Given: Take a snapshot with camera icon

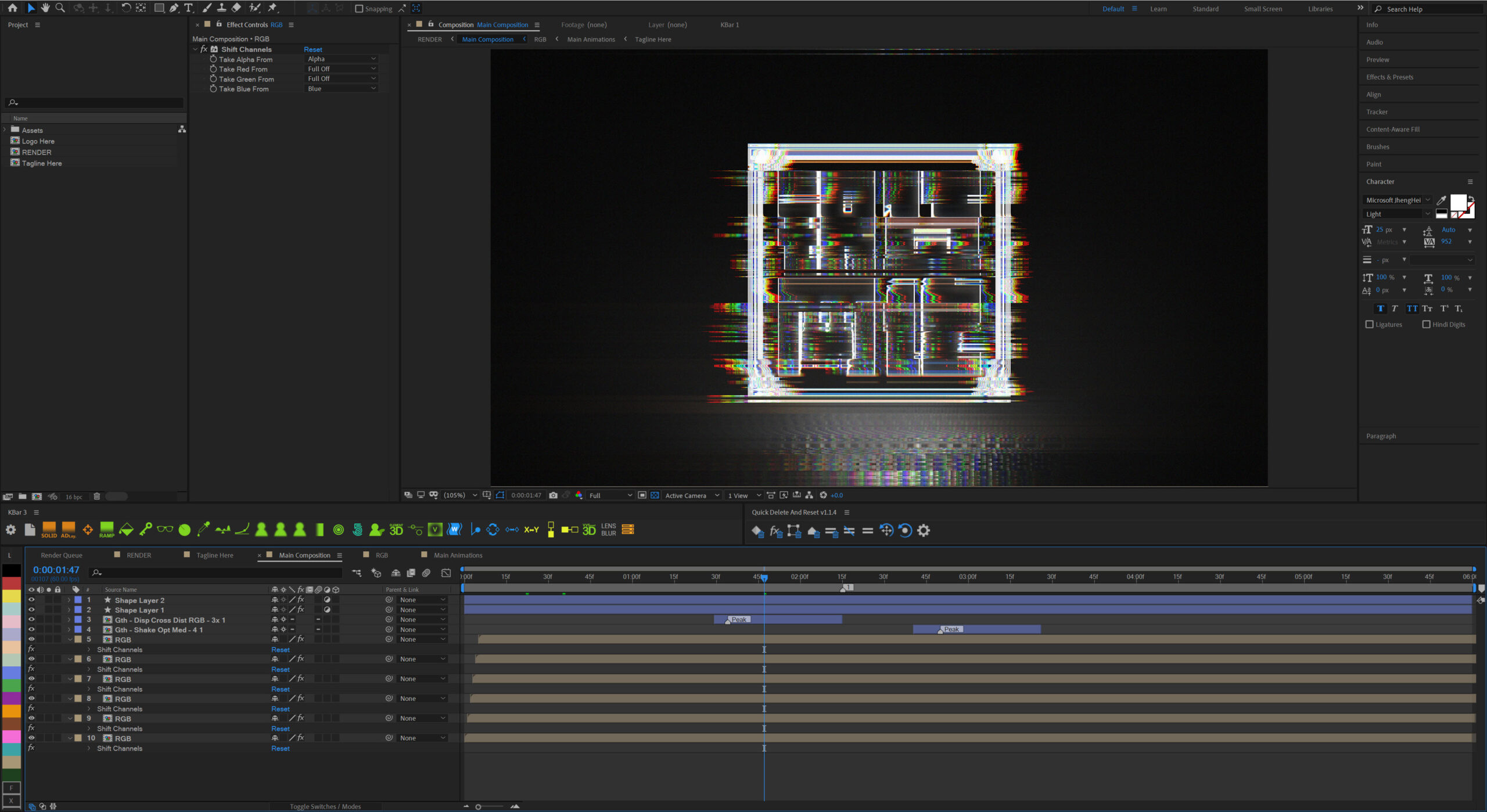Looking at the screenshot, I should click(x=553, y=495).
